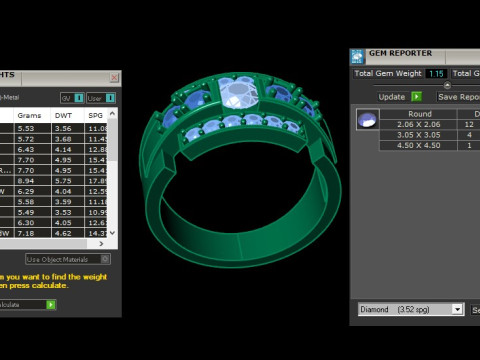The width and height of the screenshot is (480, 360).
Task: Click the Calculate green play button
Action: 51,305
